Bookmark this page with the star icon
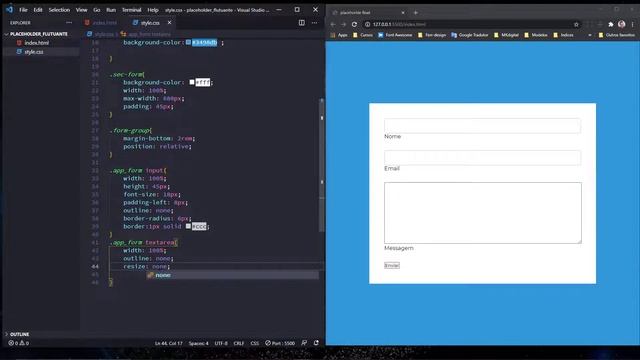The image size is (640, 360). tap(576, 24)
